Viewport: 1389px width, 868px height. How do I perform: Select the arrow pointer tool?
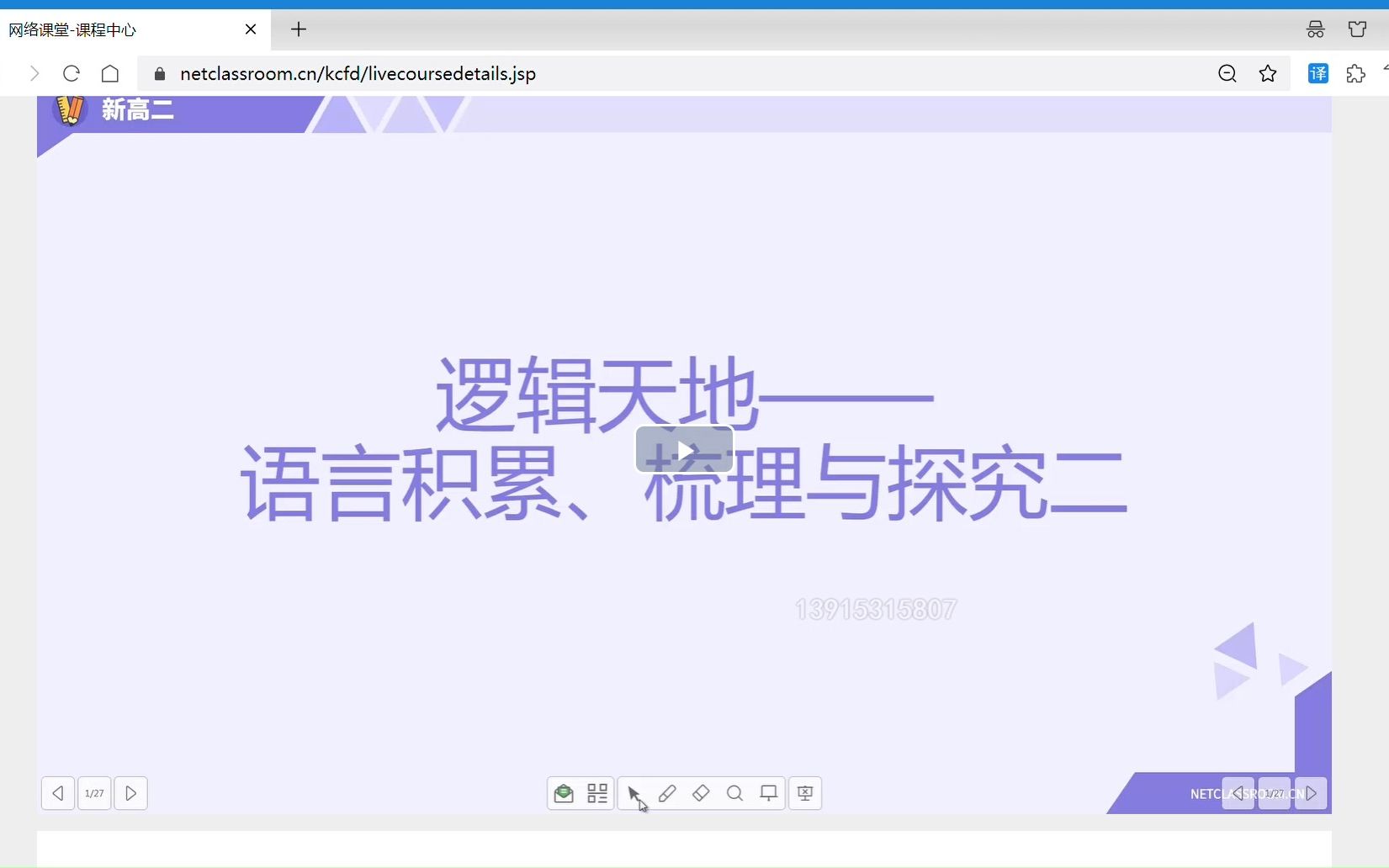click(x=634, y=793)
